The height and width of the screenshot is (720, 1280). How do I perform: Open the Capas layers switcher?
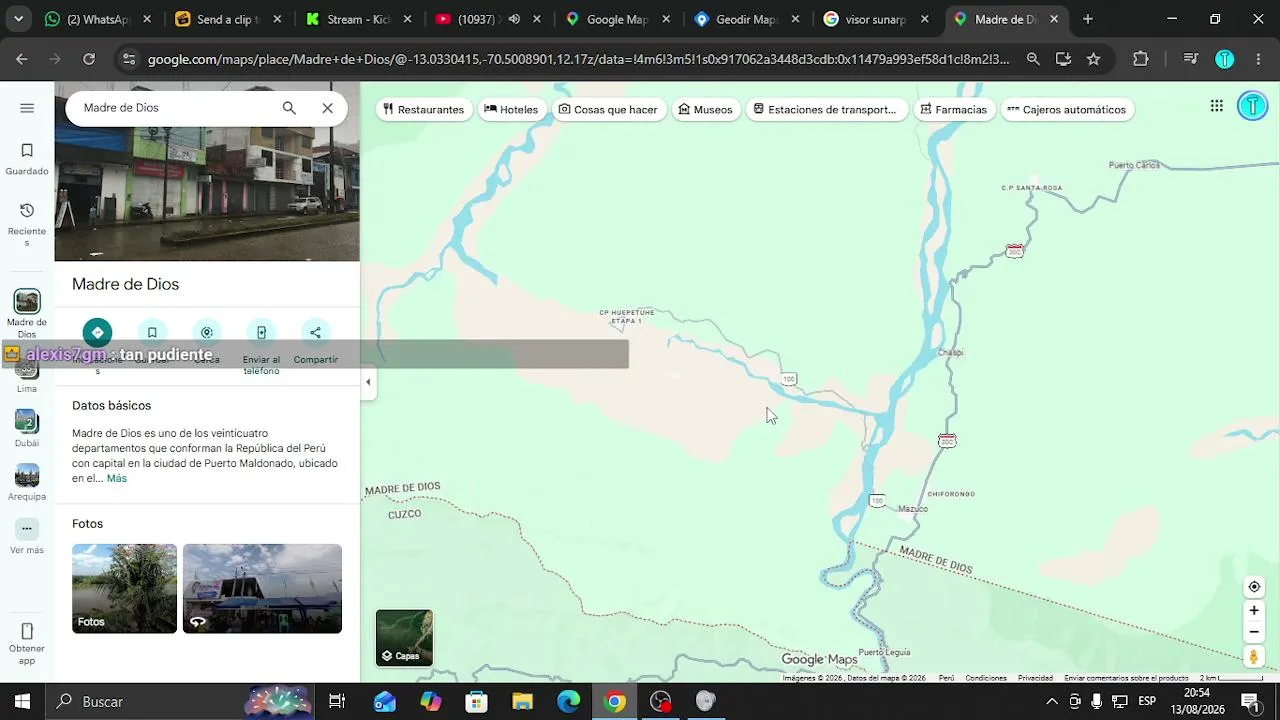click(404, 637)
